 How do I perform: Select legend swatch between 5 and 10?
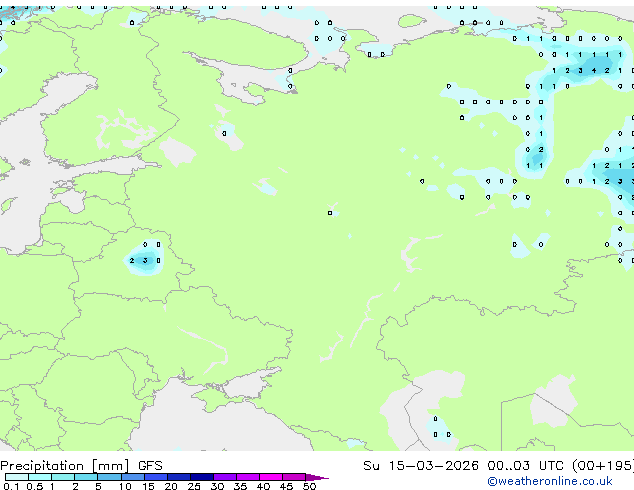click(x=110, y=477)
